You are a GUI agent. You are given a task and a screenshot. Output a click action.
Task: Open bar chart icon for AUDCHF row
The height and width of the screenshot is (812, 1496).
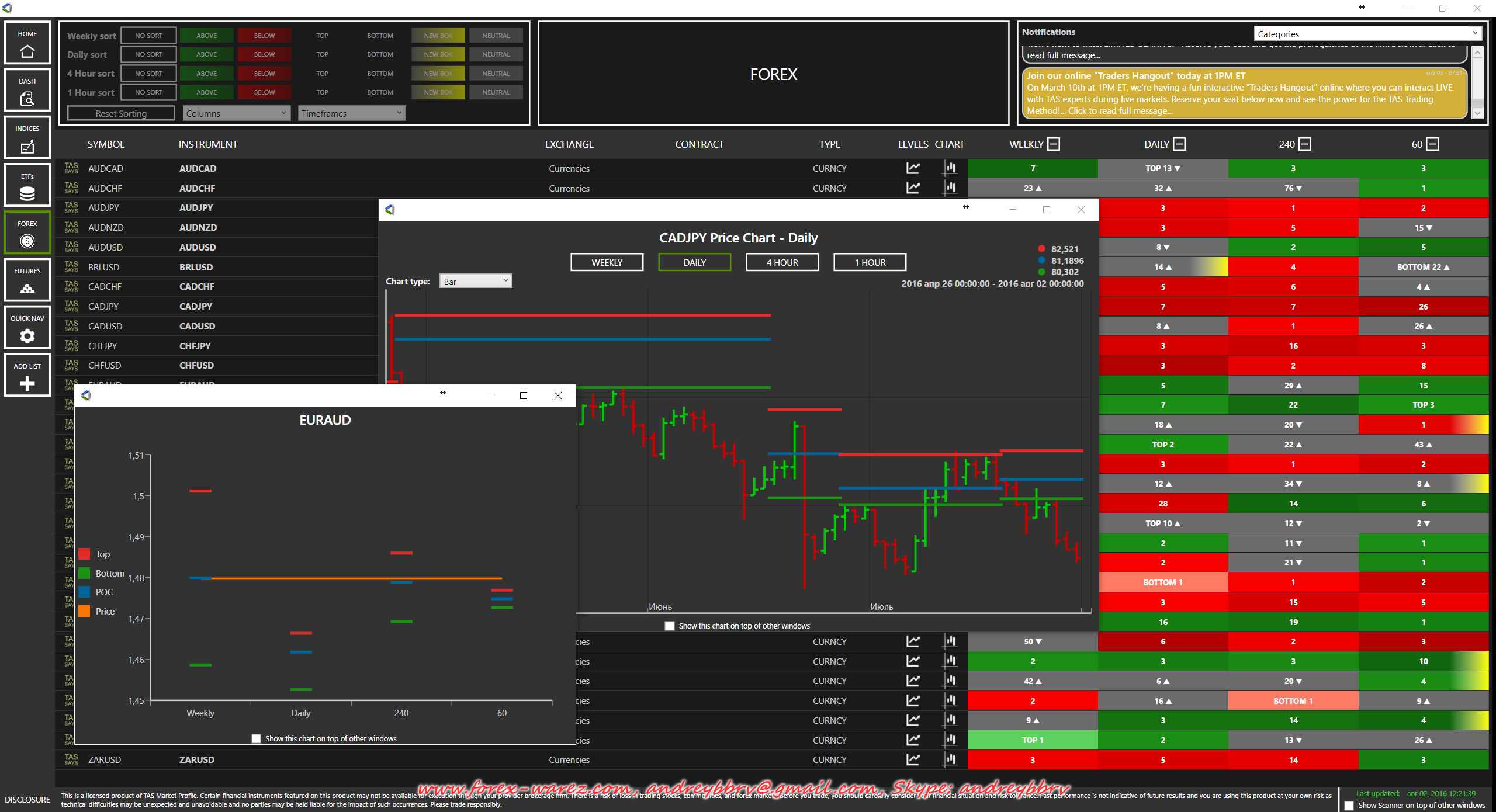950,188
